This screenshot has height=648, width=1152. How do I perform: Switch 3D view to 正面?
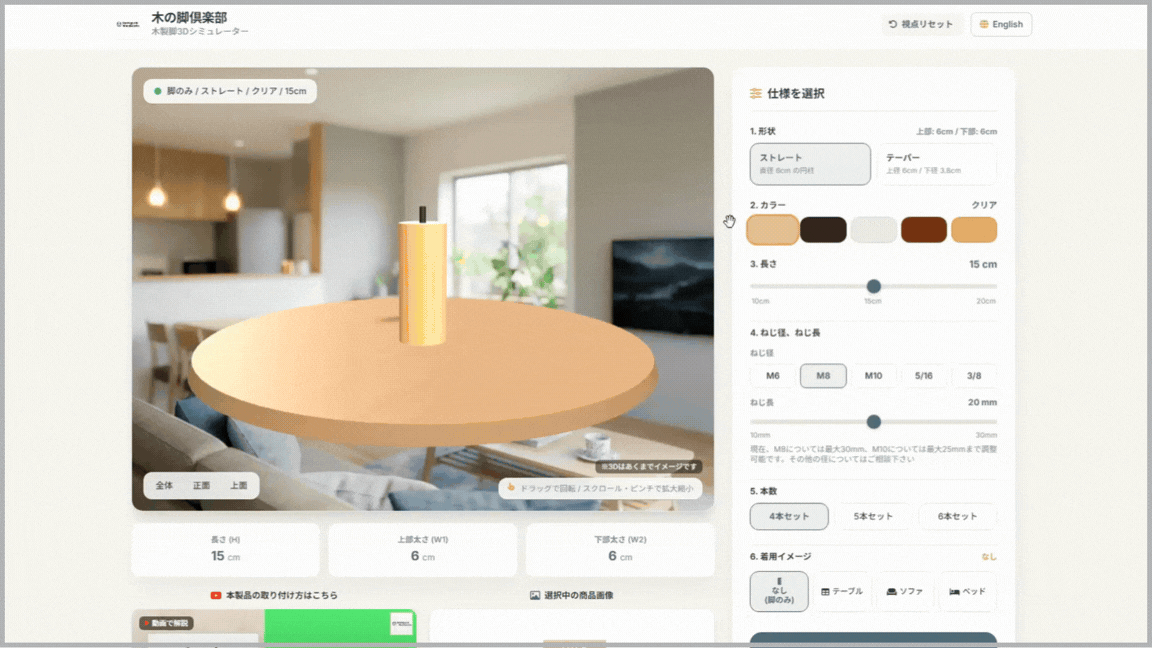(x=201, y=486)
